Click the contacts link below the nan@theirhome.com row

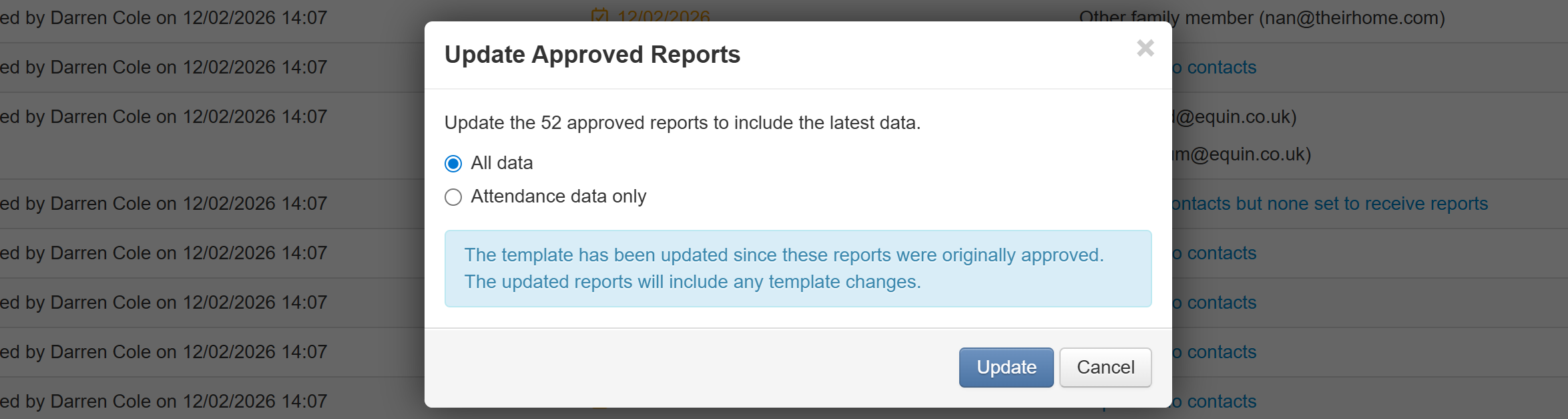[1215, 67]
